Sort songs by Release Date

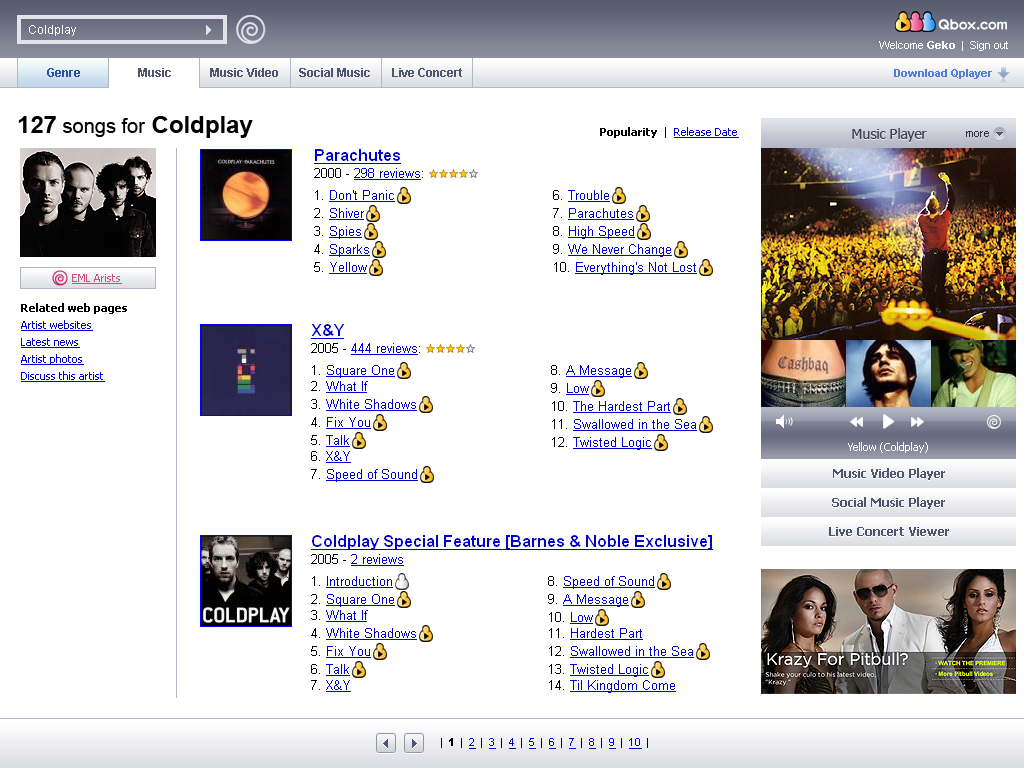[705, 132]
